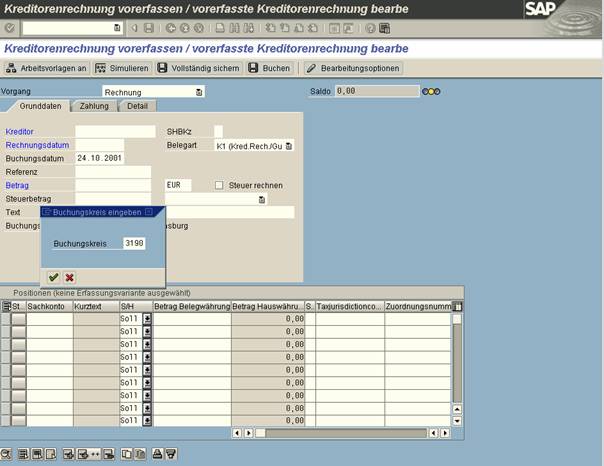Click the copy row icon below table

[126, 454]
